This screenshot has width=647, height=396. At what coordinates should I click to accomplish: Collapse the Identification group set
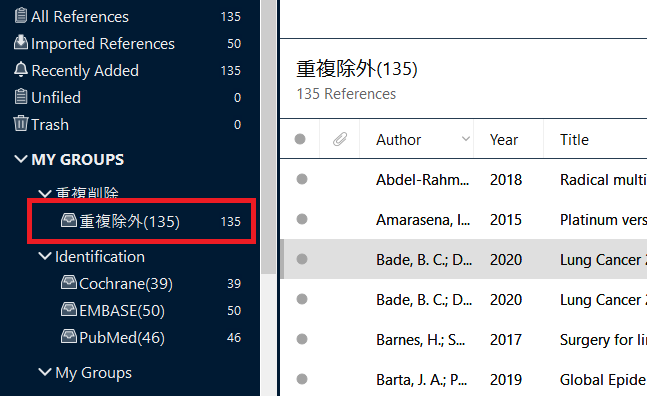[x=45, y=256]
